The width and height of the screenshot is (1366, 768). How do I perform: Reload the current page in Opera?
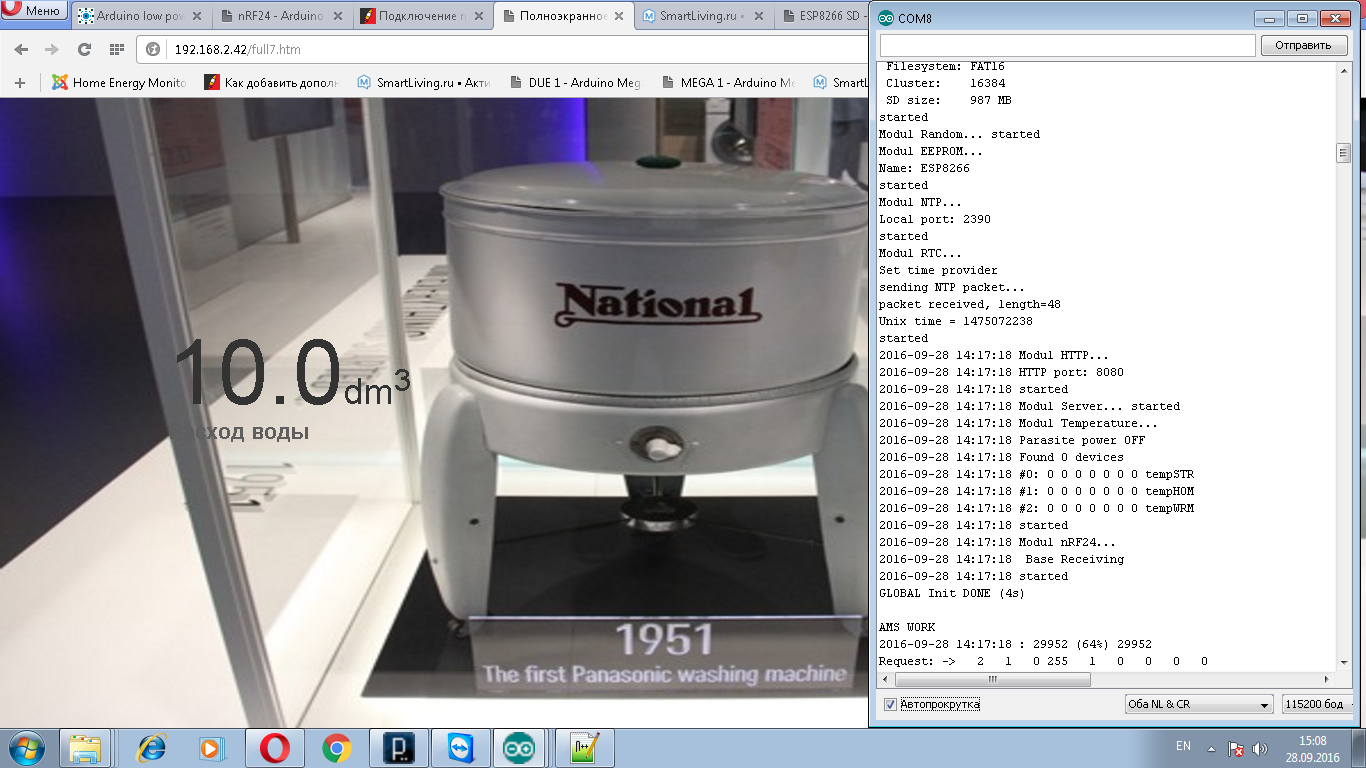click(84, 49)
